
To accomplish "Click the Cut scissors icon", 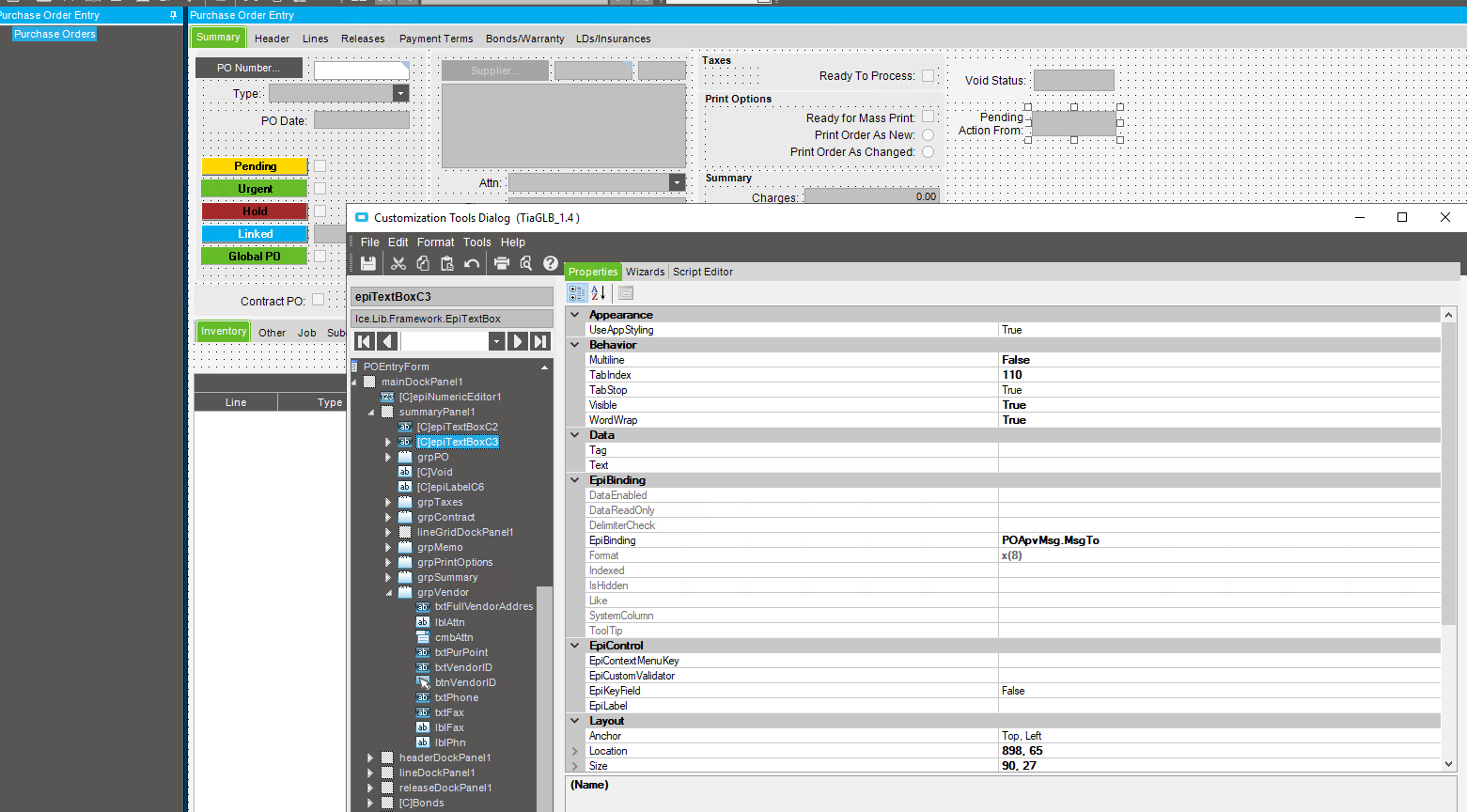I will (x=398, y=264).
